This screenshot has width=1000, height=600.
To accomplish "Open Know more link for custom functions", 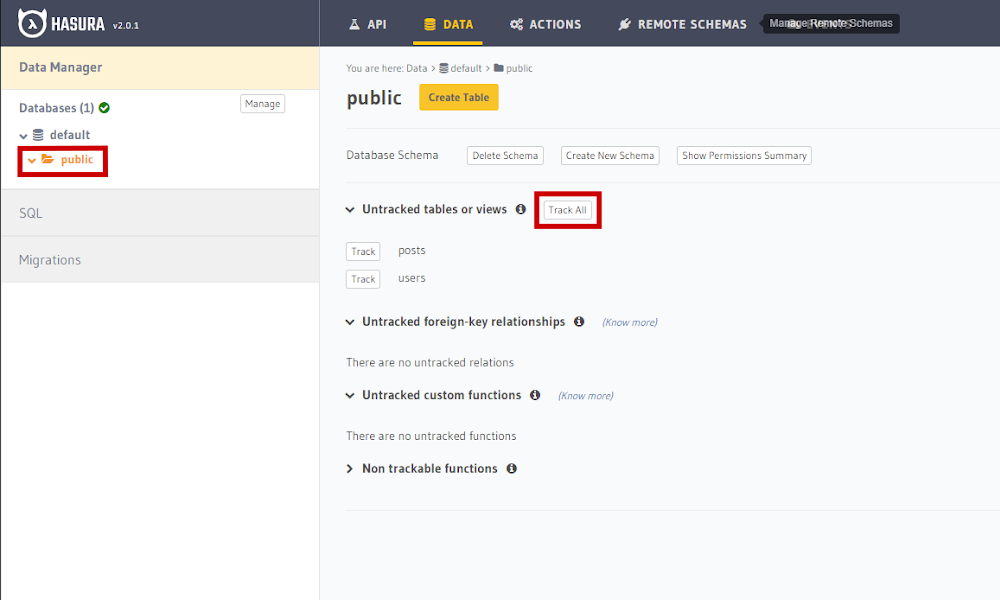I will point(585,396).
